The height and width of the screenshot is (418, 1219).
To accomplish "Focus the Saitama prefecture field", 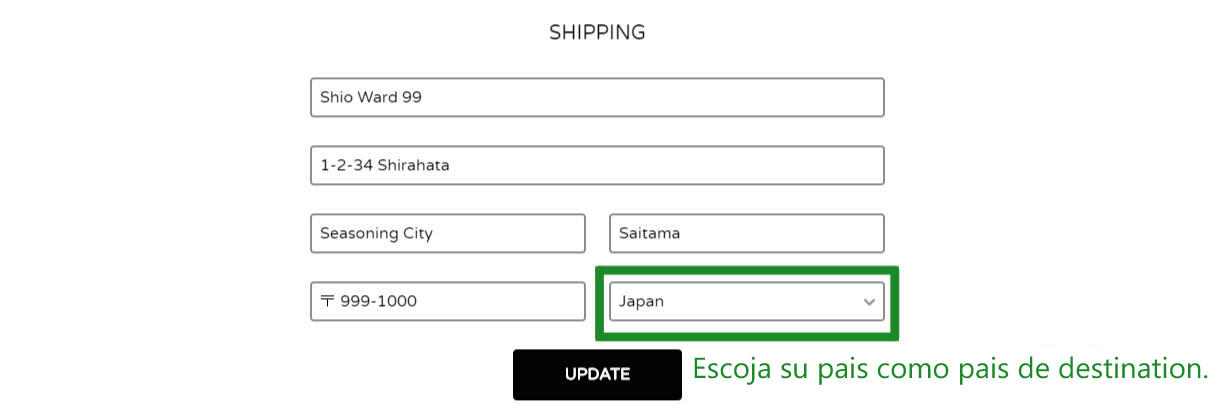I will coord(746,234).
